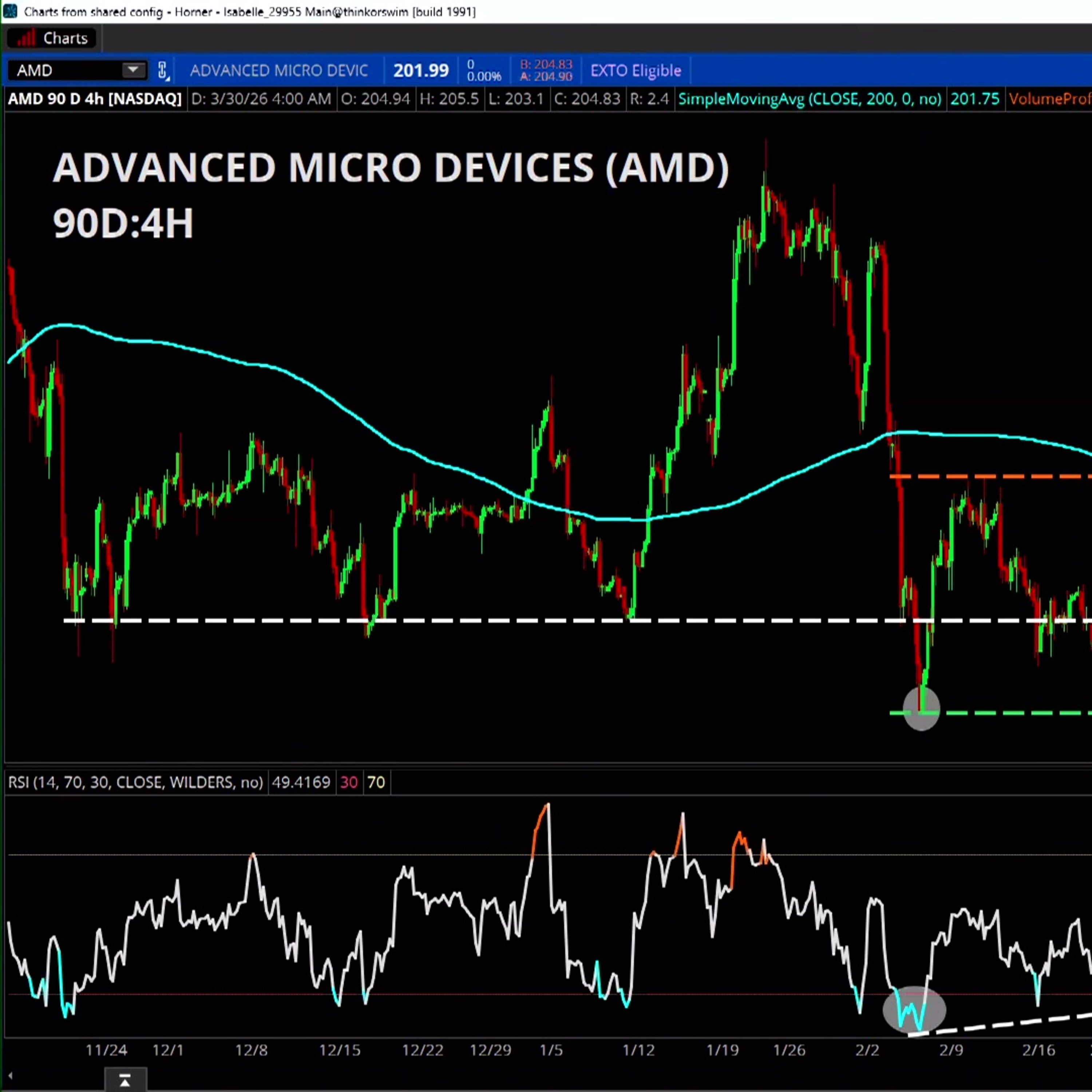The height and width of the screenshot is (1092, 1092).
Task: Open the Charts tab
Action: click(51, 39)
